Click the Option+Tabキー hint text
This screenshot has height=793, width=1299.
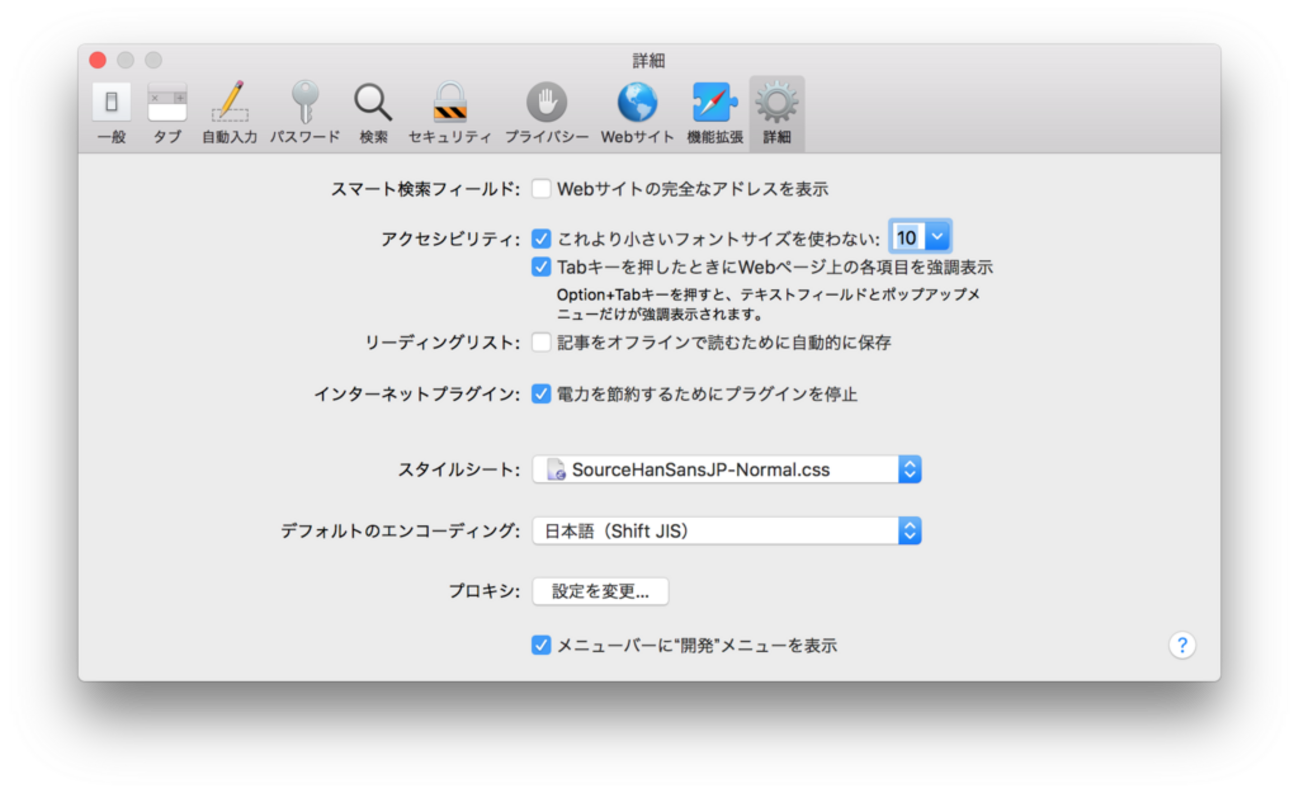[768, 305]
